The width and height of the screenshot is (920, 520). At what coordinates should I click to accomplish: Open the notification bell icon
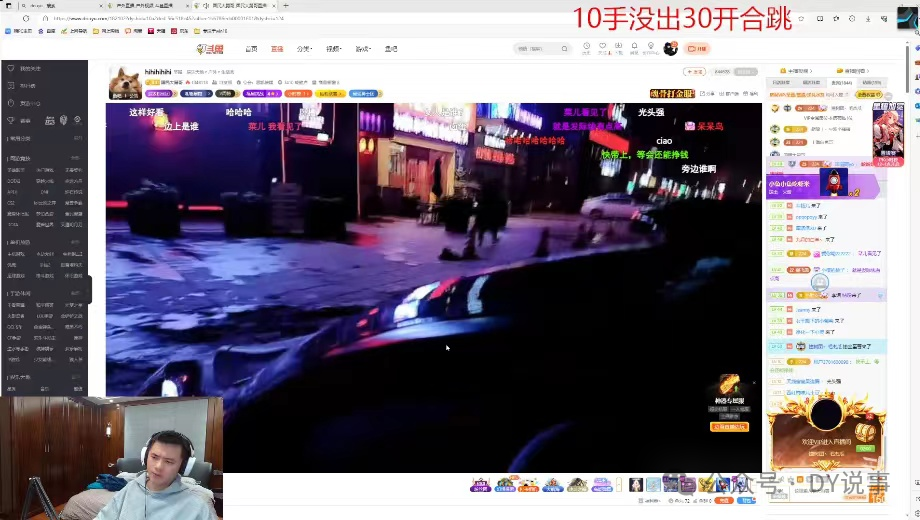pos(634,48)
